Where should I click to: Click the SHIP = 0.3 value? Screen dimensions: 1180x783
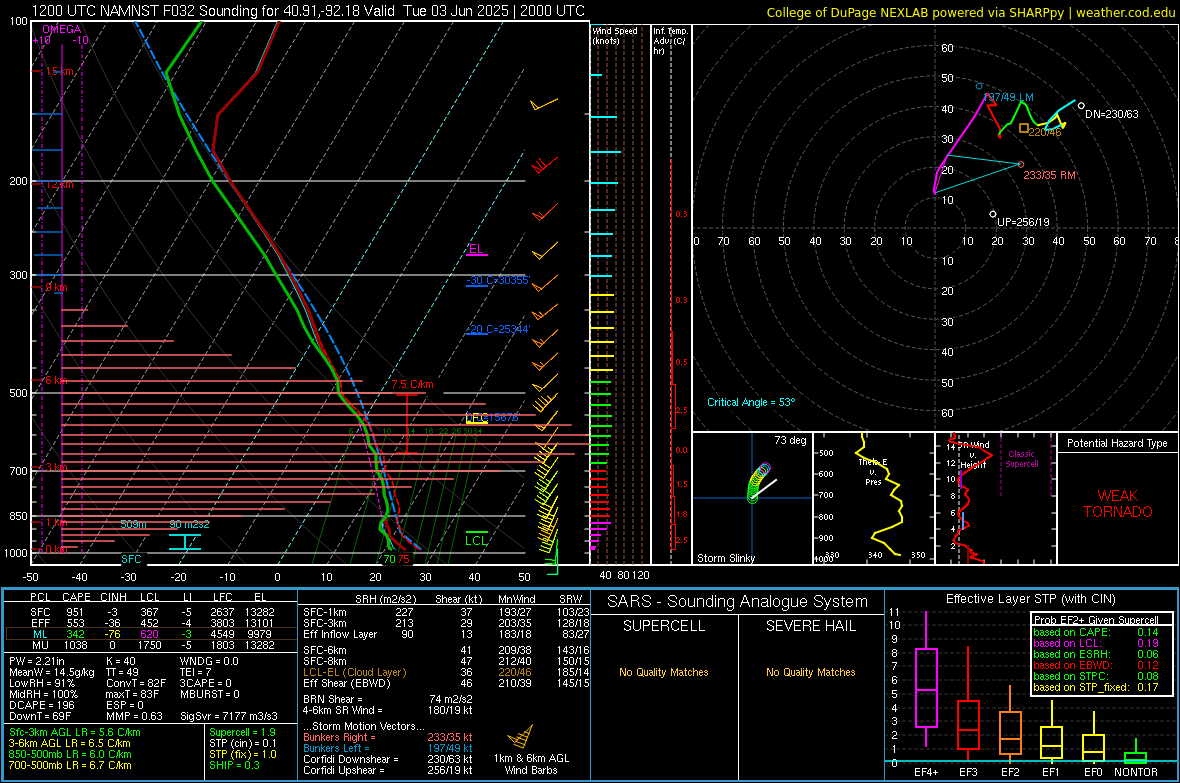tap(234, 765)
